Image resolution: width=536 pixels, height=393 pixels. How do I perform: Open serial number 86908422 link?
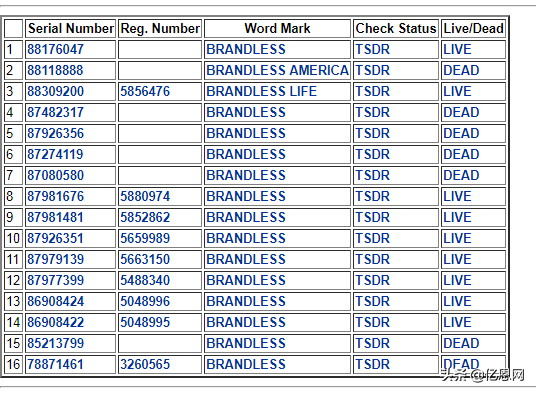click(55, 323)
